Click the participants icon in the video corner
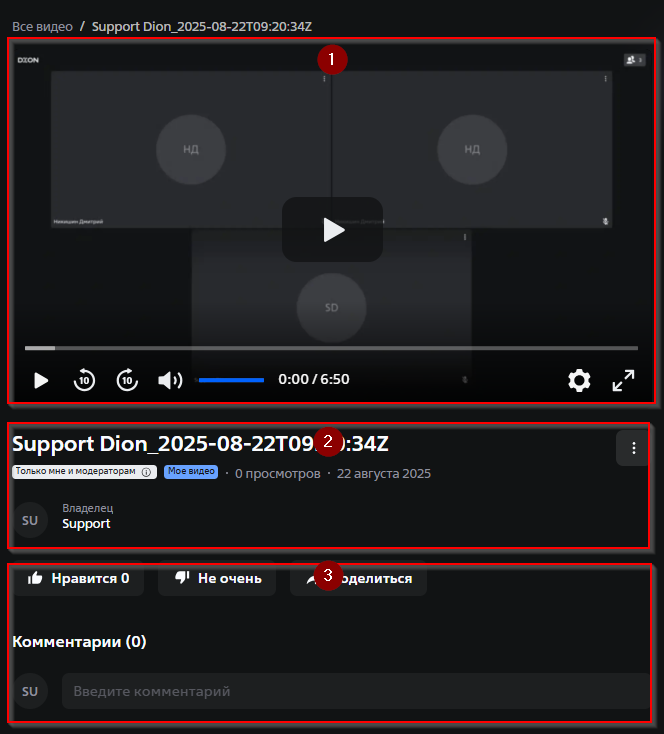The image size is (664, 734). point(635,60)
